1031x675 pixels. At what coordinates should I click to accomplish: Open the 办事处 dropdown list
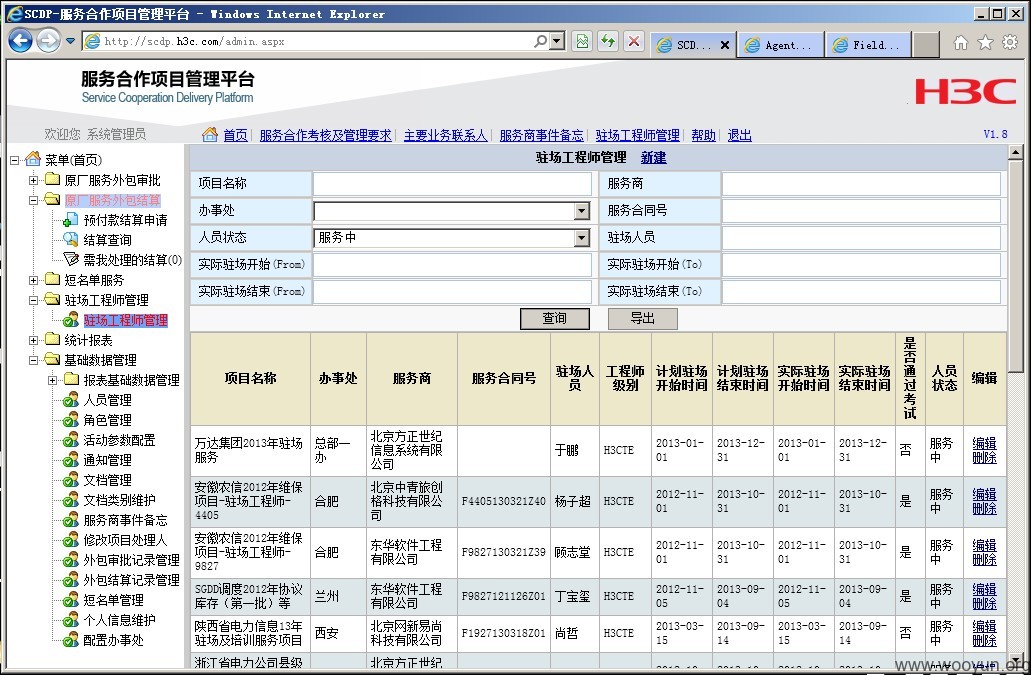(582, 211)
